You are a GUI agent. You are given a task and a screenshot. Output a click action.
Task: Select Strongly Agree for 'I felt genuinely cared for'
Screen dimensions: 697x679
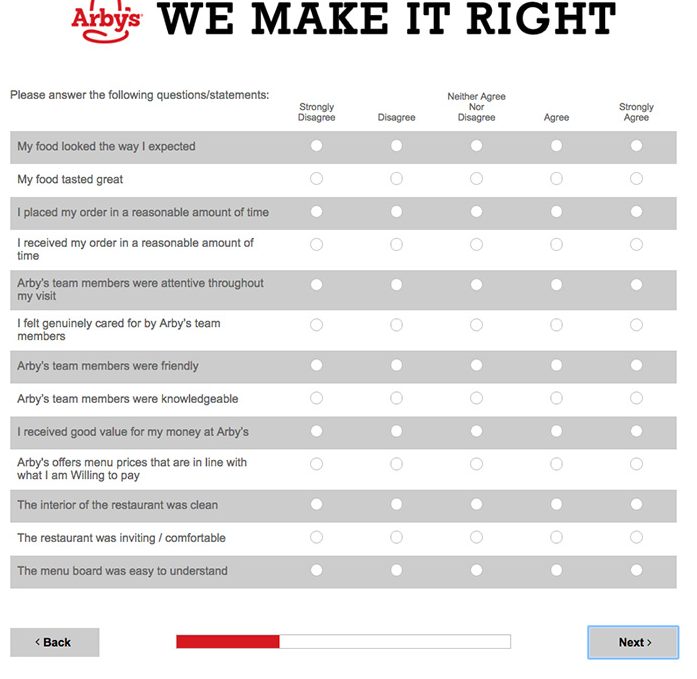click(x=636, y=325)
